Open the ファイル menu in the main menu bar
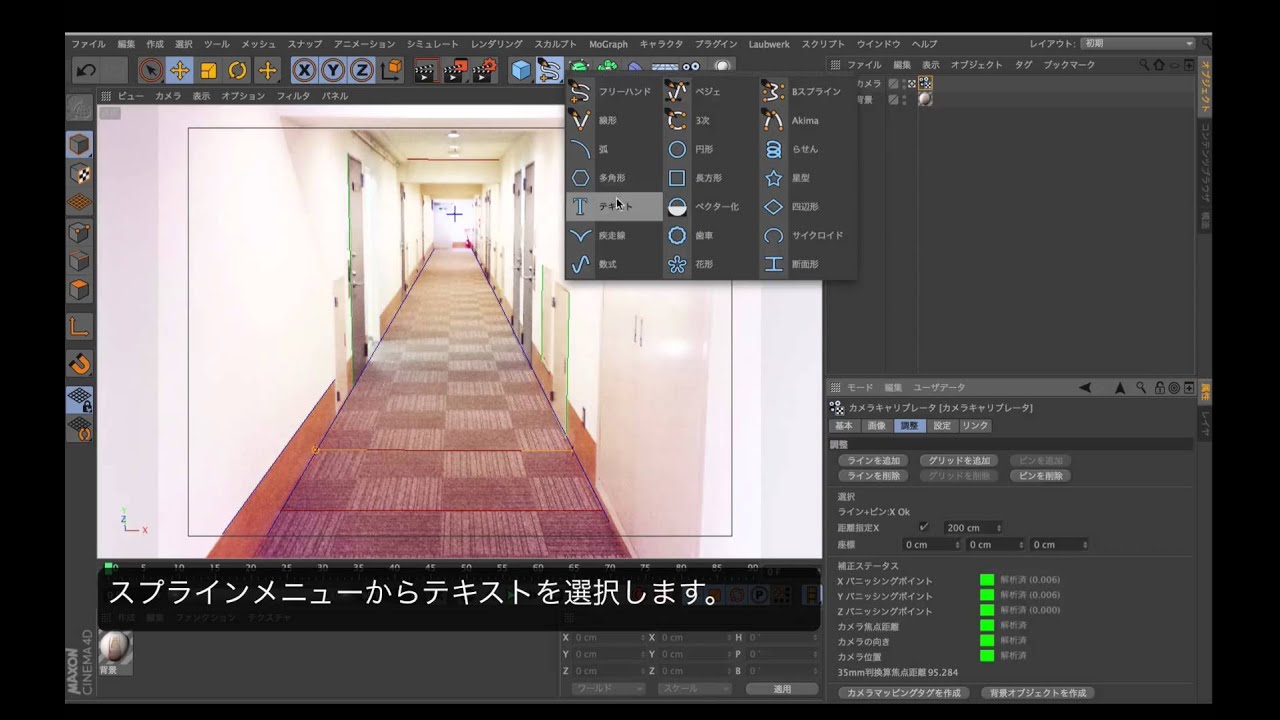The image size is (1280, 720). tap(88, 44)
